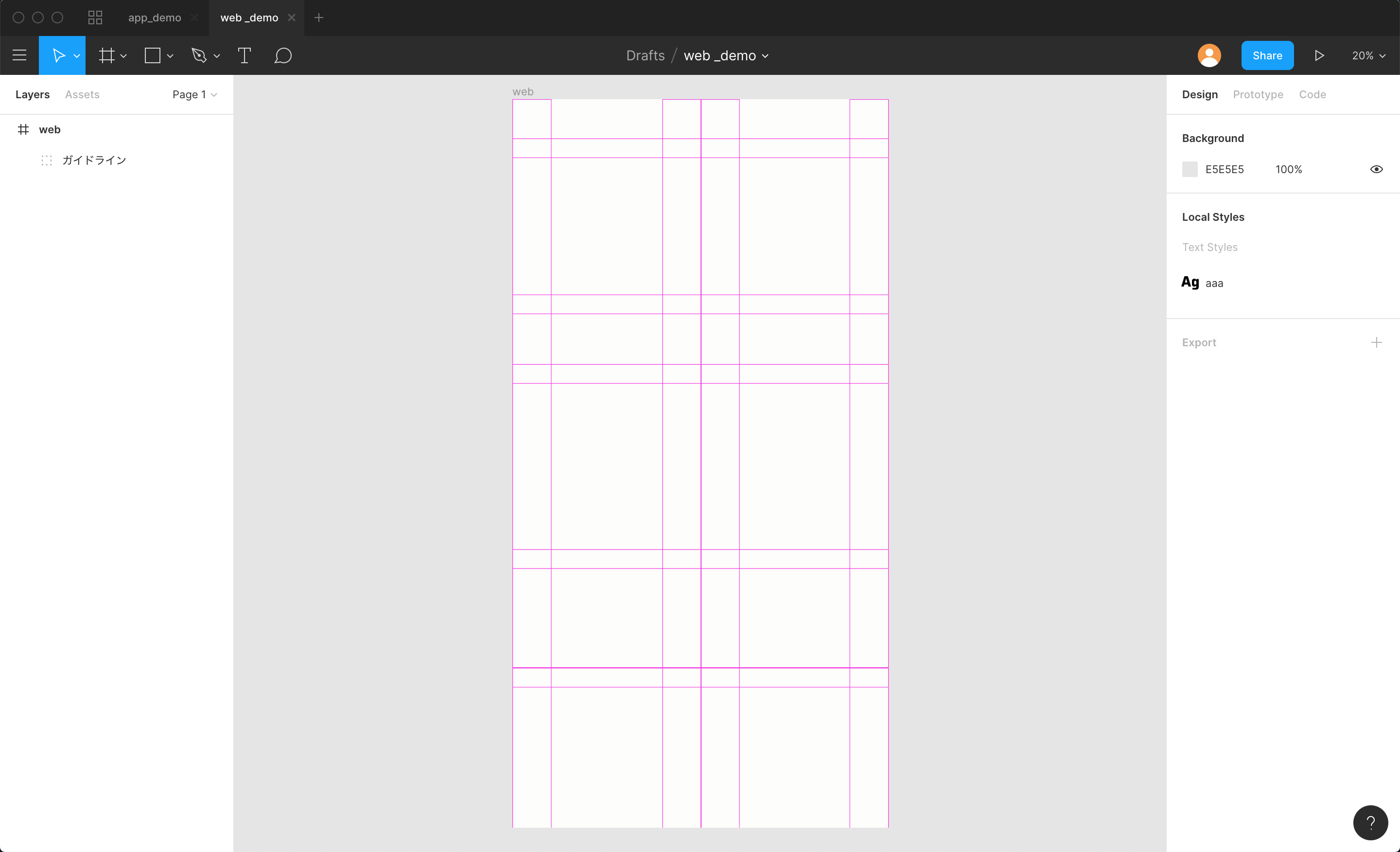The image size is (1400, 852).
Task: Click the Export section label
Action: 1199,342
